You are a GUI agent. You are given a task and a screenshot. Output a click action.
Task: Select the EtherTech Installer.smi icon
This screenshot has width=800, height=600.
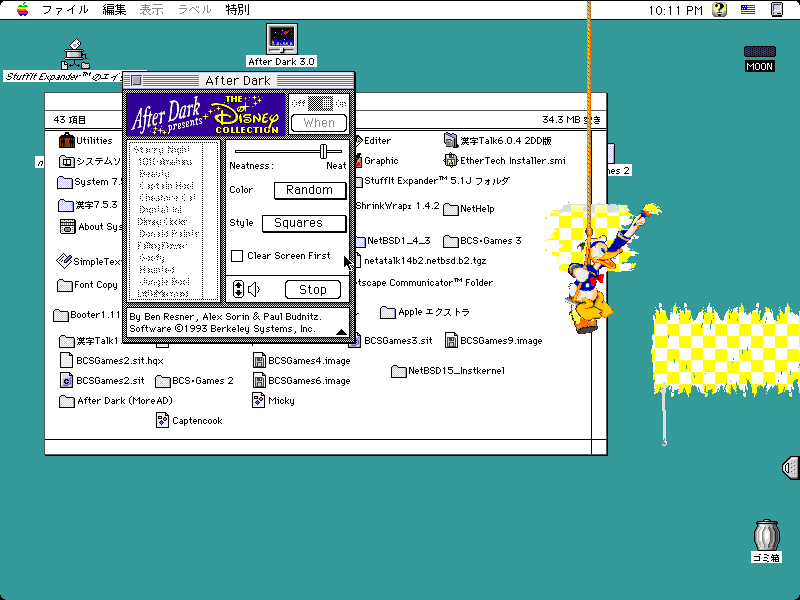(x=451, y=160)
